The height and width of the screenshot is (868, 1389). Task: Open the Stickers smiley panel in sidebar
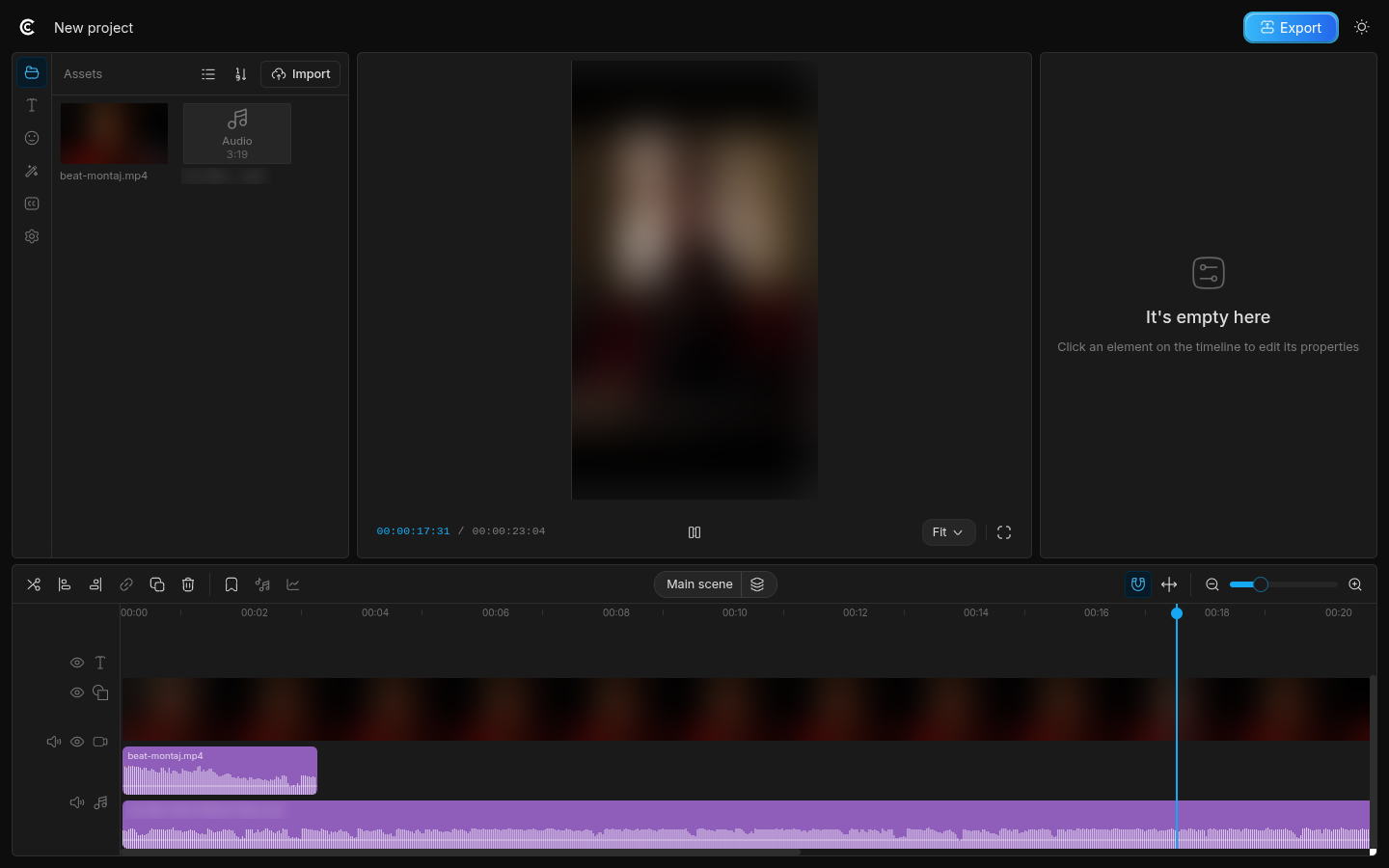(32, 138)
